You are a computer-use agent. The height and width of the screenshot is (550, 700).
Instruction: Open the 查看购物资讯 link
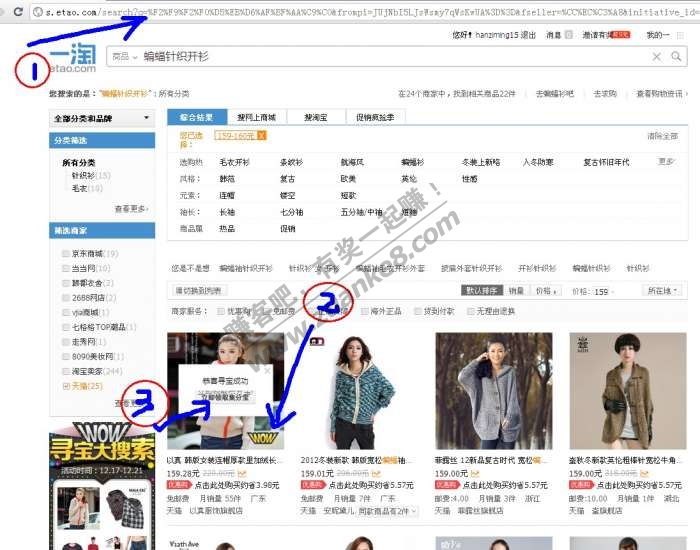(x=661, y=94)
